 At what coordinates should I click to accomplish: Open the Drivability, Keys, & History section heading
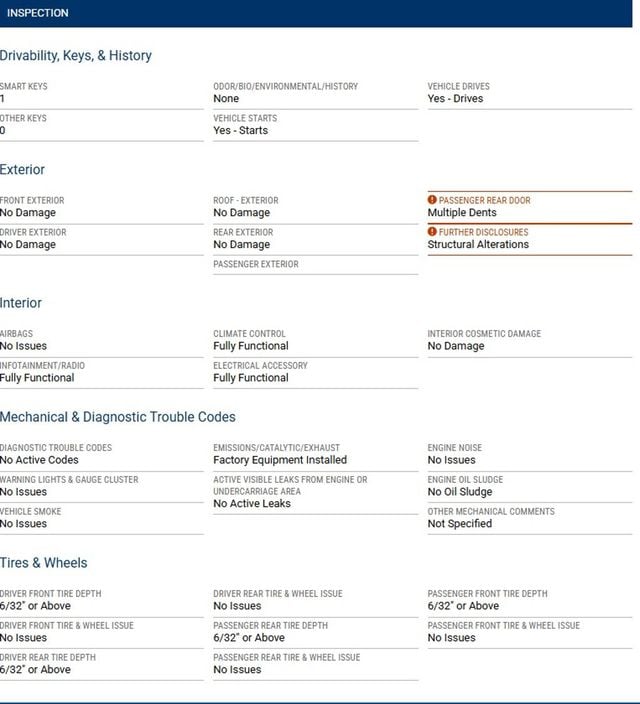pyautogui.click(x=76, y=56)
